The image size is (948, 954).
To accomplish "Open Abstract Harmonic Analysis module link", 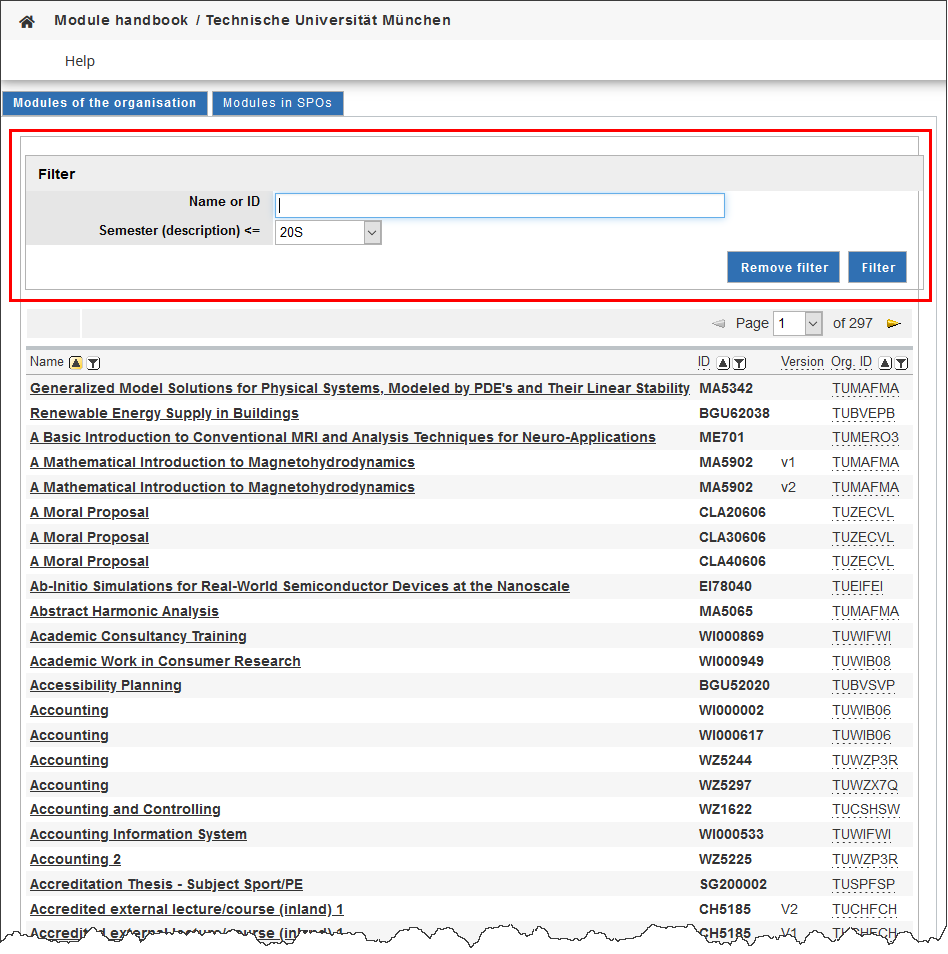I will point(124,611).
